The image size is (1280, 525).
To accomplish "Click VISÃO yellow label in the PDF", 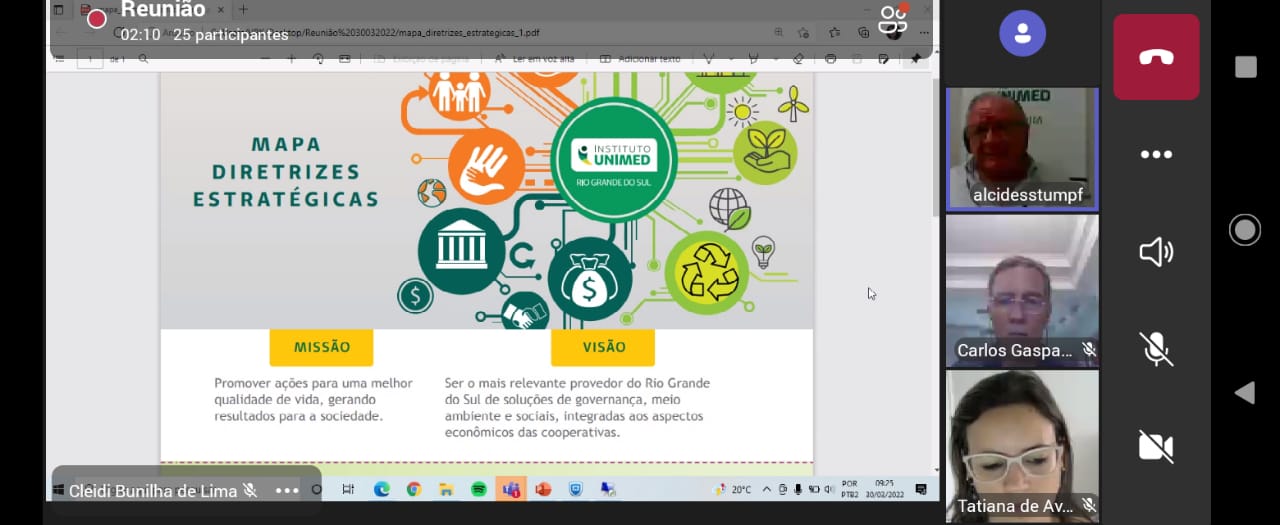I will click(x=603, y=347).
